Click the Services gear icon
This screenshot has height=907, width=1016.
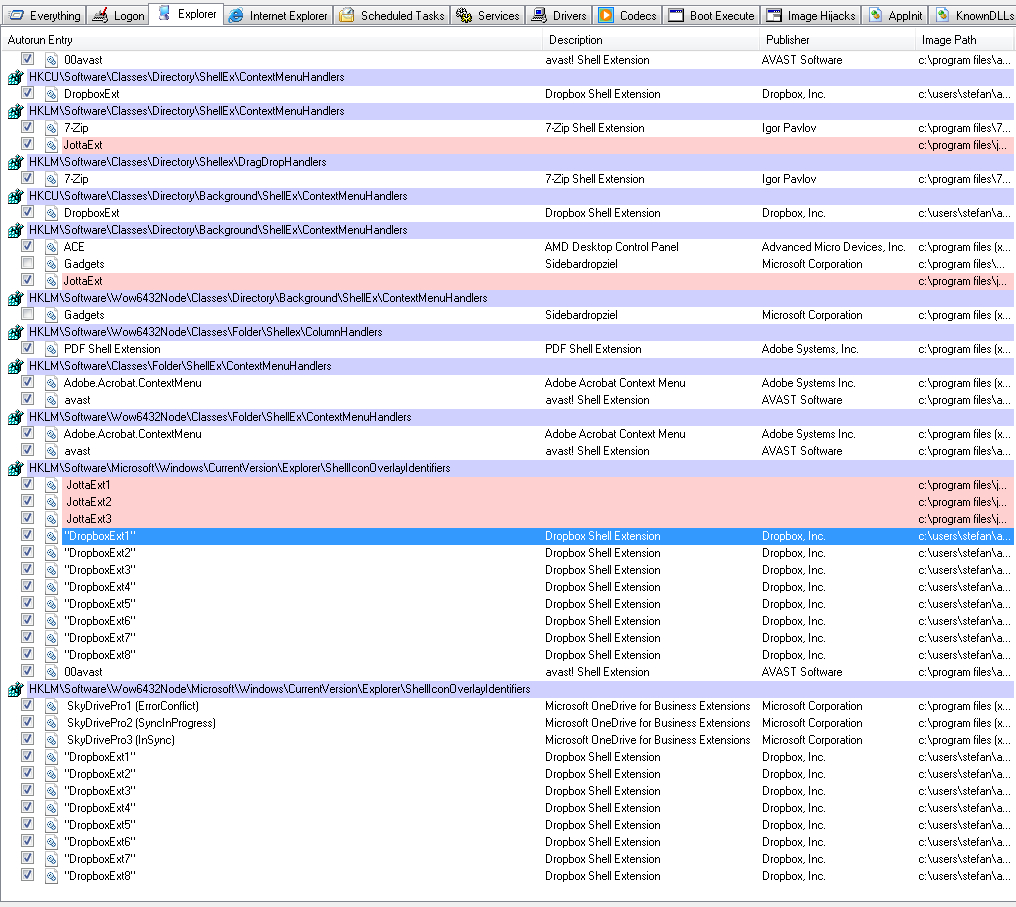coord(464,16)
